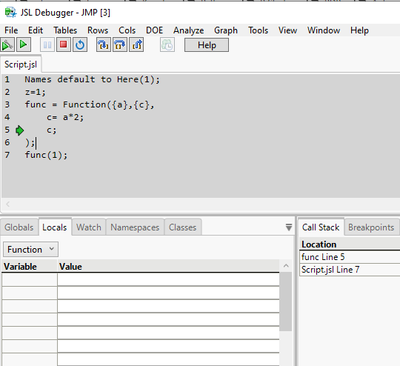
Task: Click the green Run button
Action: 23,45
